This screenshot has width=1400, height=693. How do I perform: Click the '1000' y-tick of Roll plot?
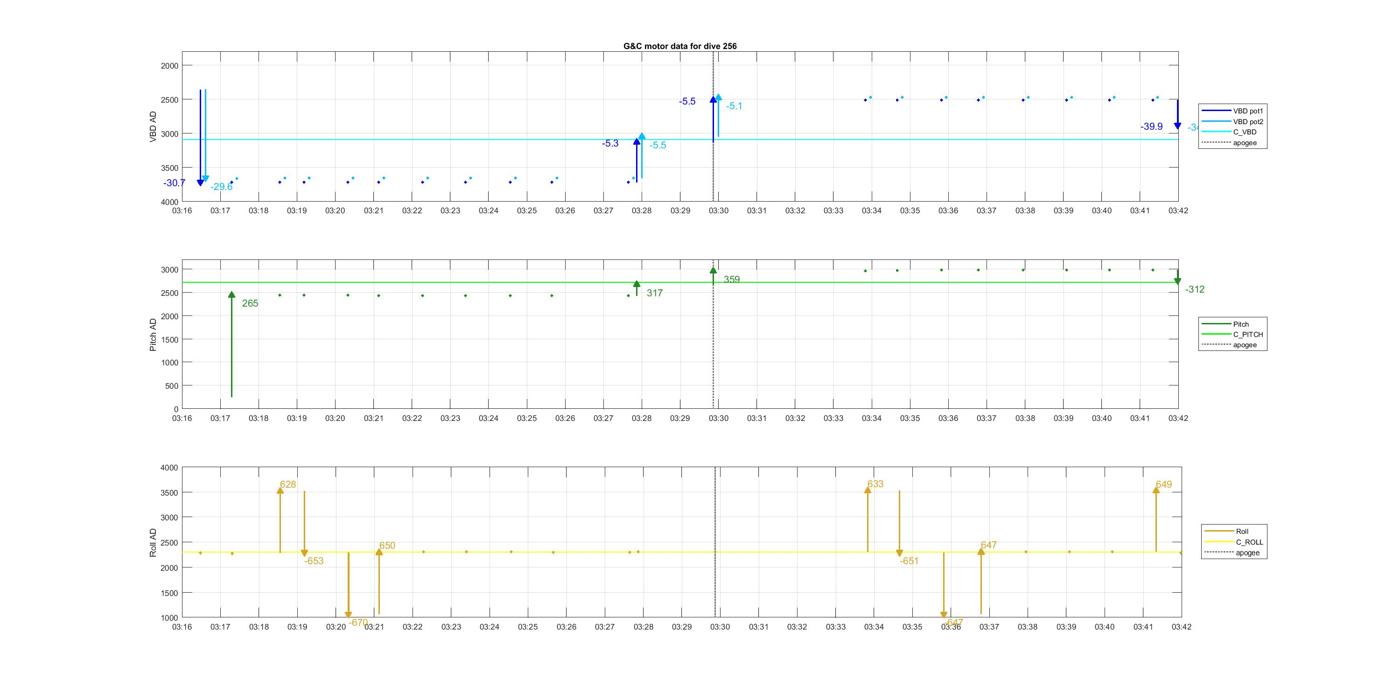tap(170, 618)
